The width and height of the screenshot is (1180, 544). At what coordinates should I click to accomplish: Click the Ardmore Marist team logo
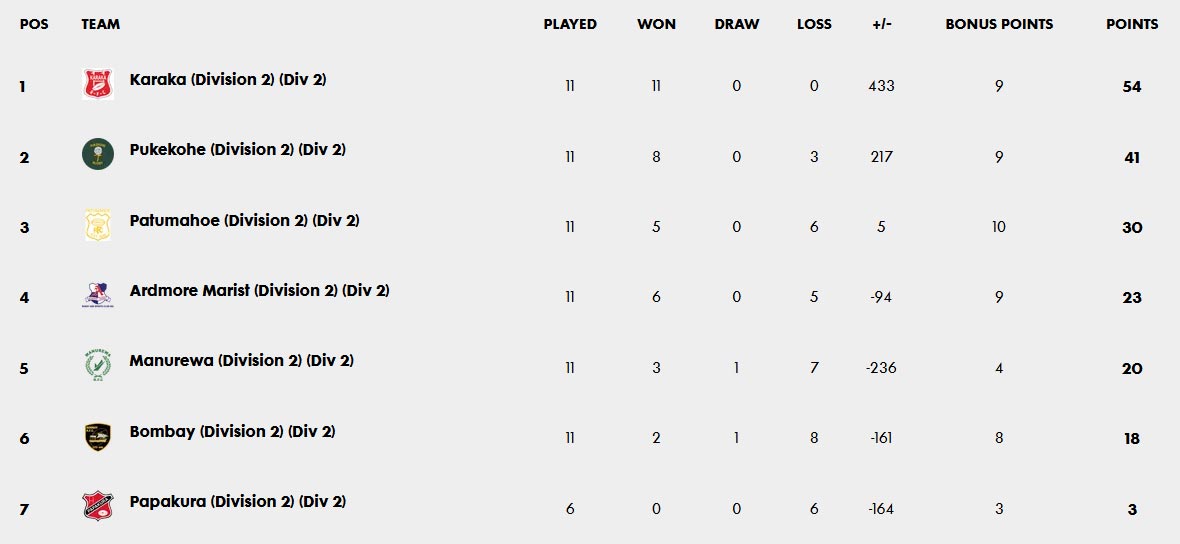pos(97,295)
